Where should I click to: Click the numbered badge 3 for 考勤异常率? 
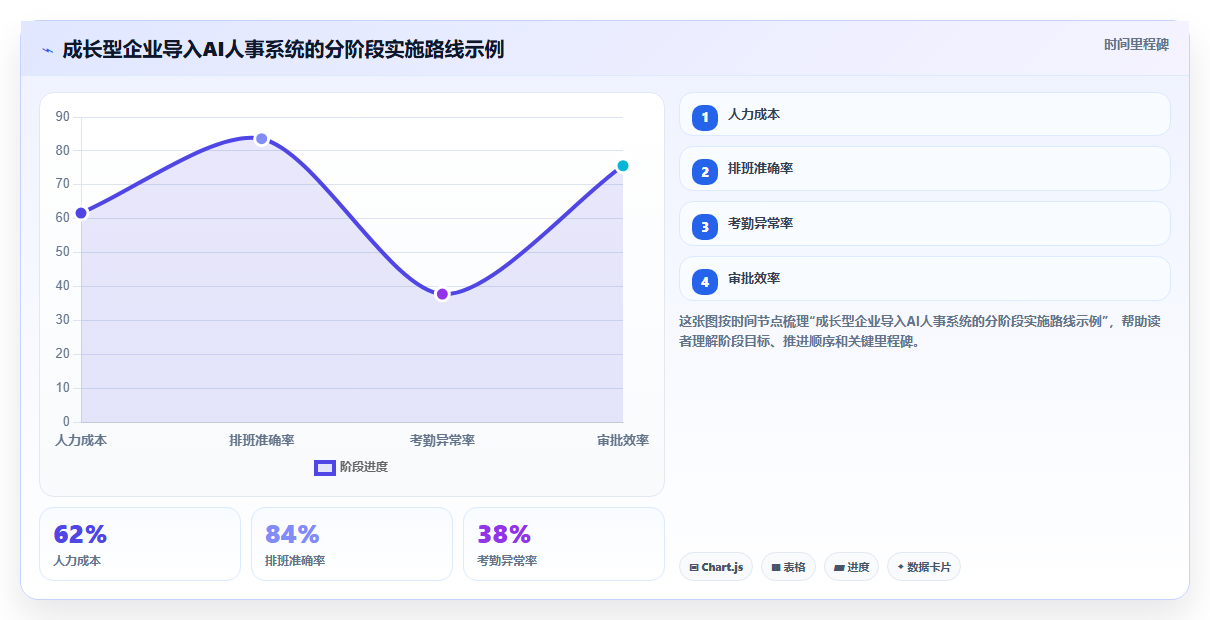[x=705, y=227]
